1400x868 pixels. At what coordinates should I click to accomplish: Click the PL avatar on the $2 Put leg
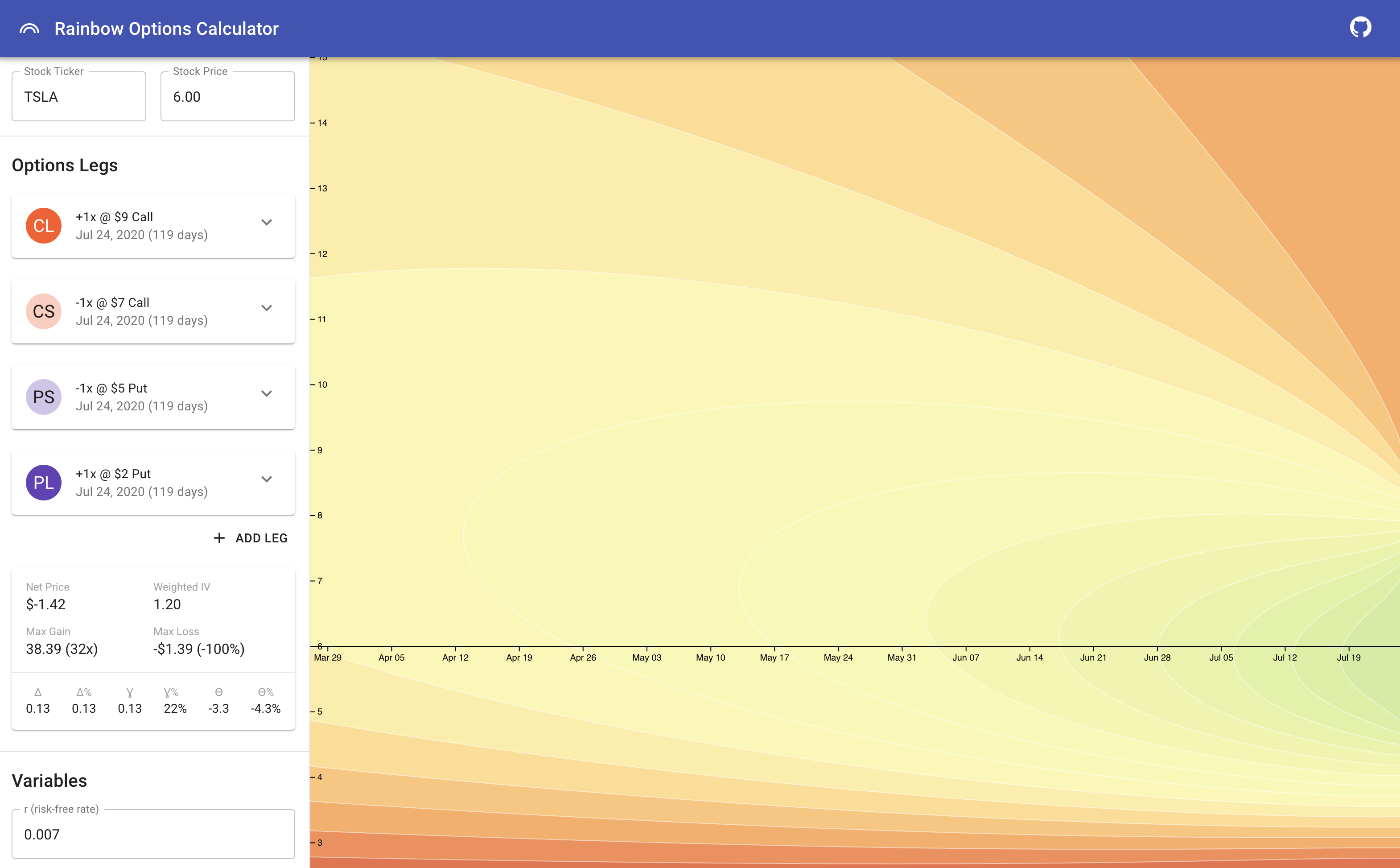tap(43, 482)
